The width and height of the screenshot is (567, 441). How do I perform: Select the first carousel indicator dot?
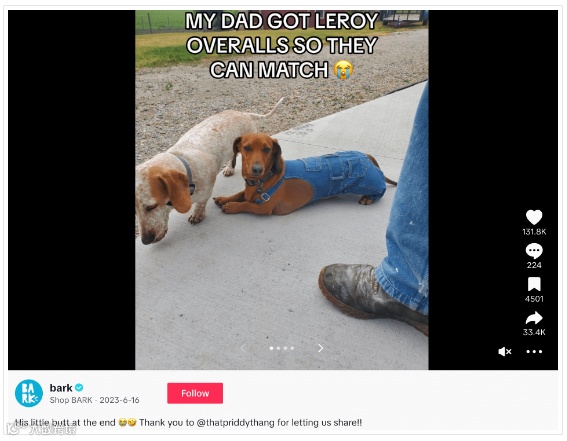coord(272,348)
